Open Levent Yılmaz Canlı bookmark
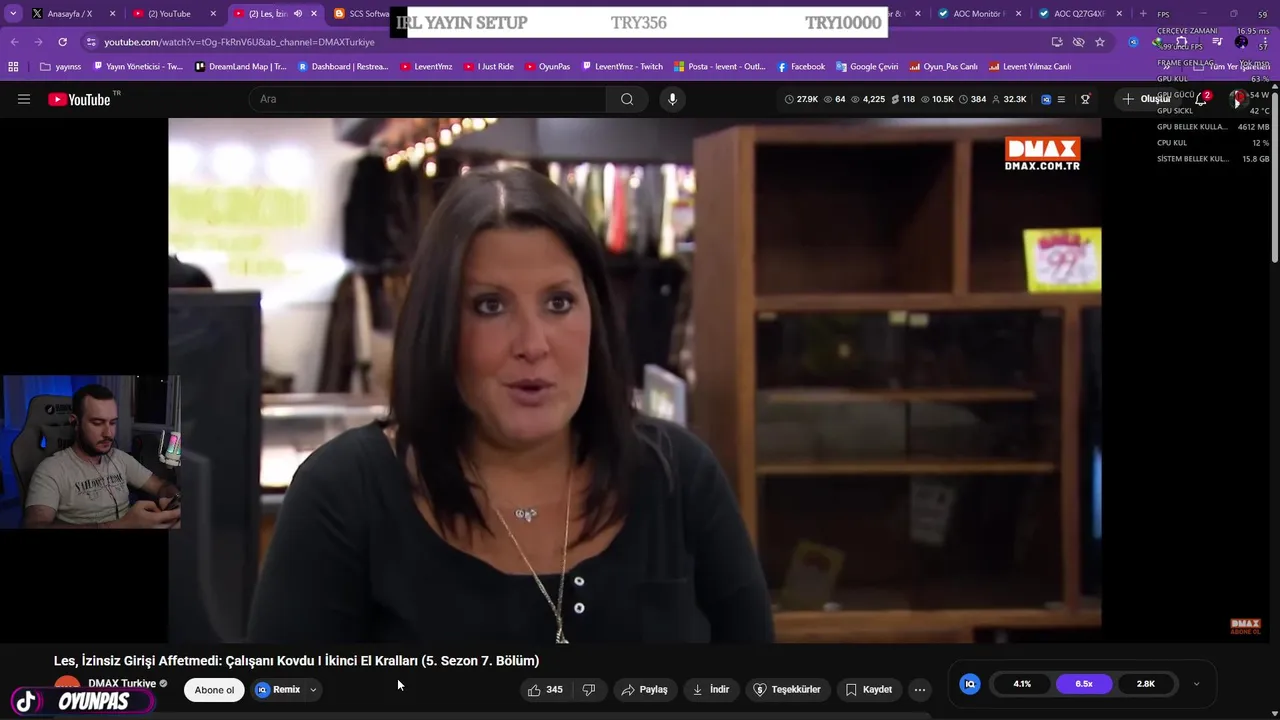The height and width of the screenshot is (720, 1280). click(x=1030, y=67)
